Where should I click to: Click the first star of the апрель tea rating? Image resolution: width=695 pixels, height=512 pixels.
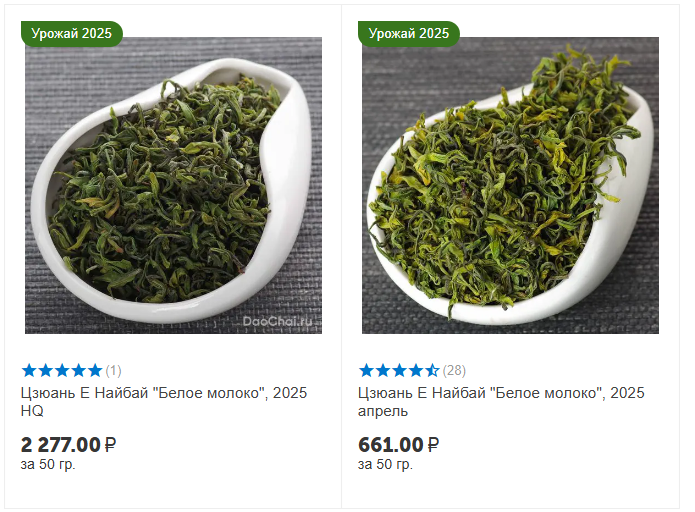[366, 370]
